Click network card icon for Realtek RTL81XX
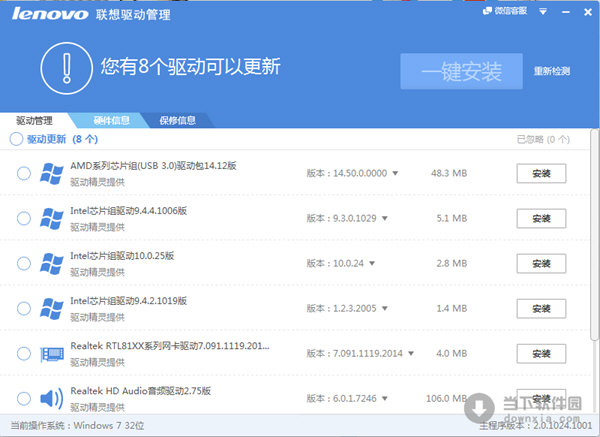The image size is (600, 437). tap(52, 354)
